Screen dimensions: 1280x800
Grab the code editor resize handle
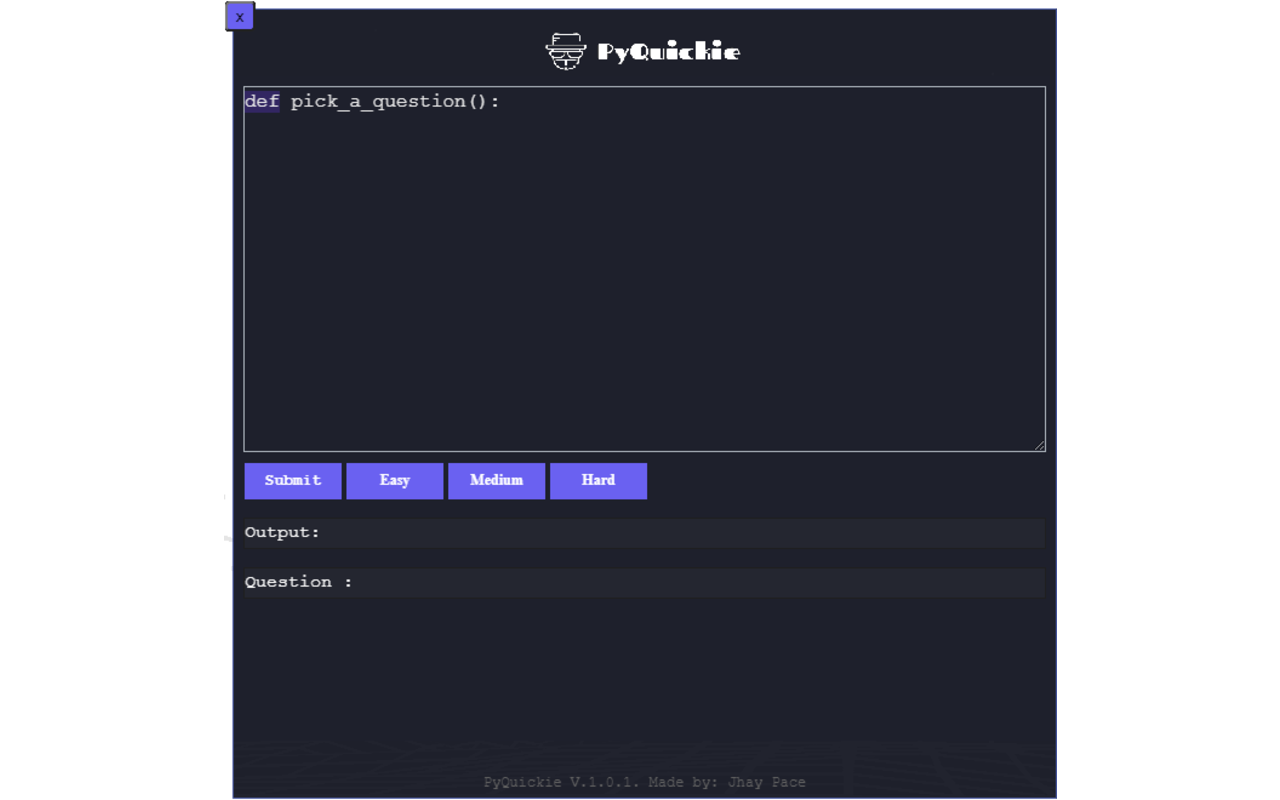(x=1040, y=446)
